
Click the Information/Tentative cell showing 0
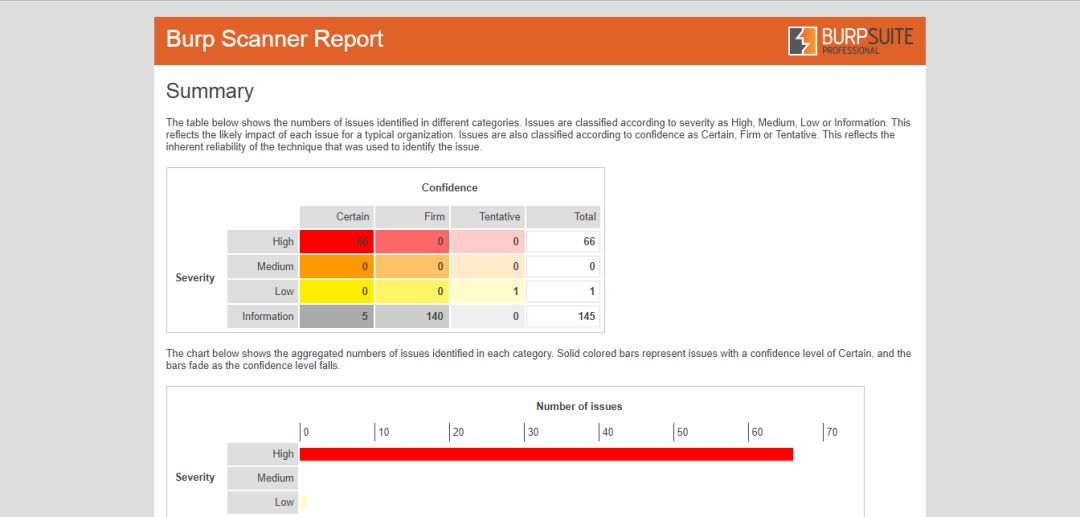488,317
